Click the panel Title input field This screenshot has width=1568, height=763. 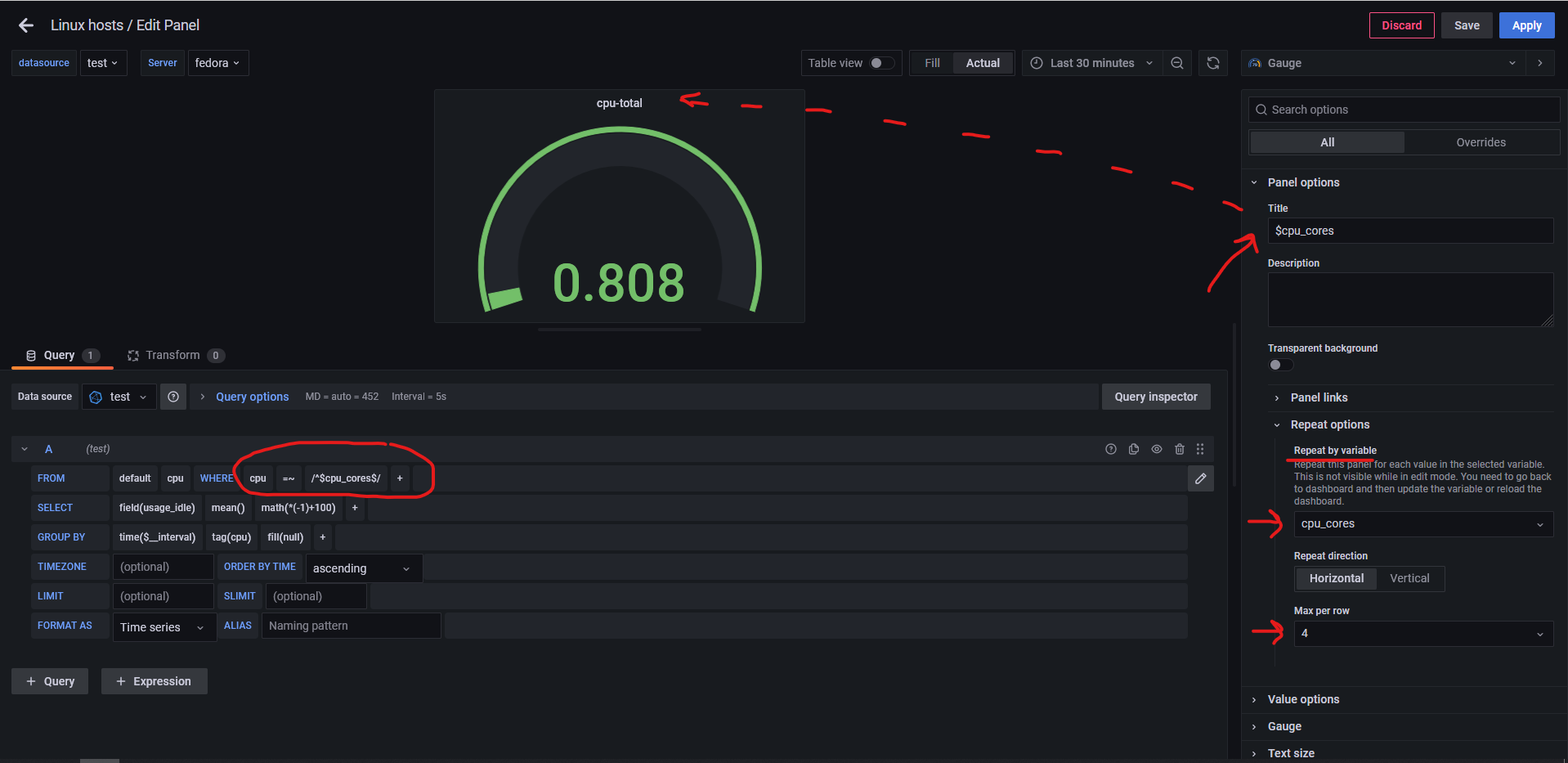1410,231
